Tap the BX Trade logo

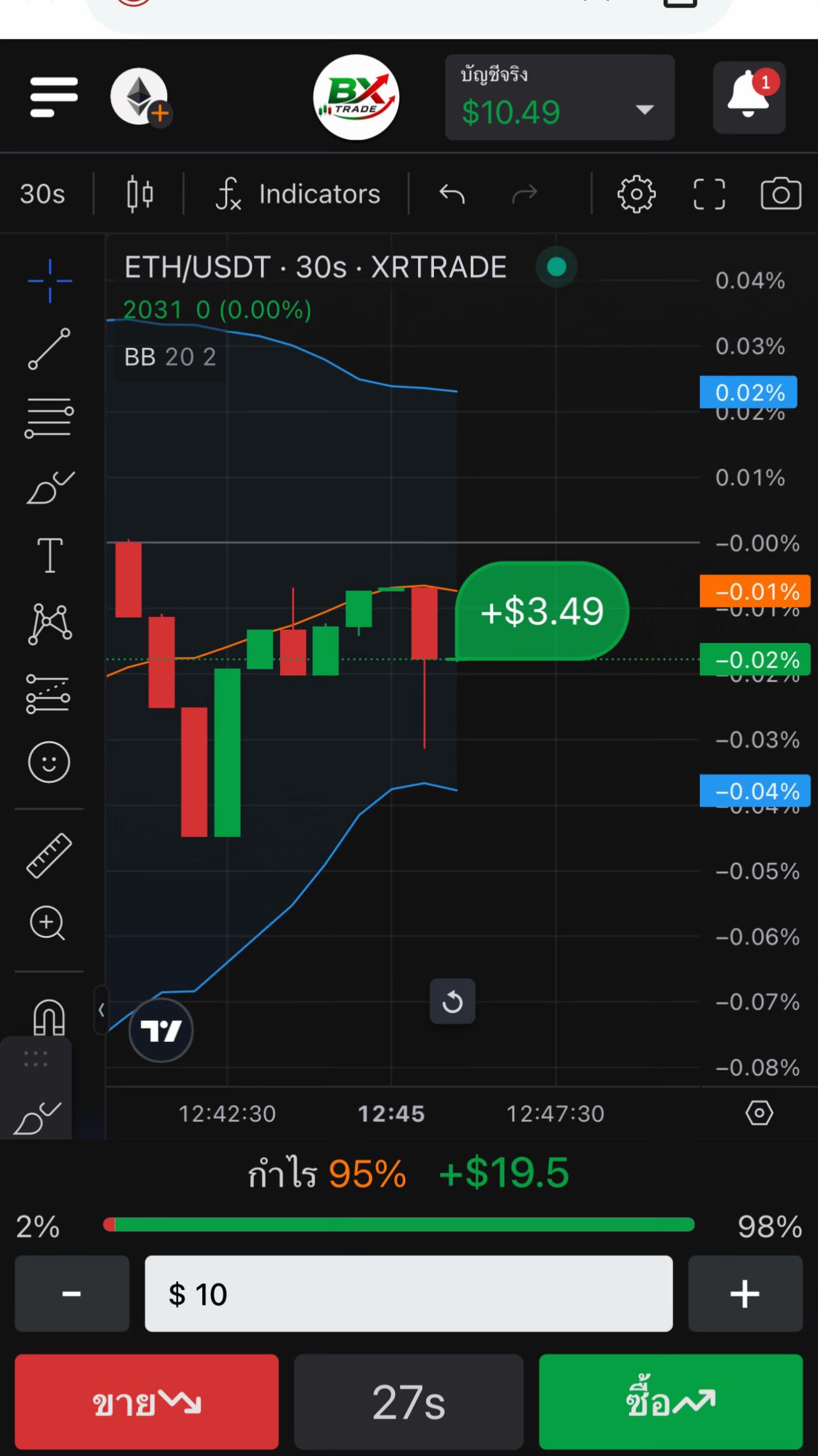356,97
